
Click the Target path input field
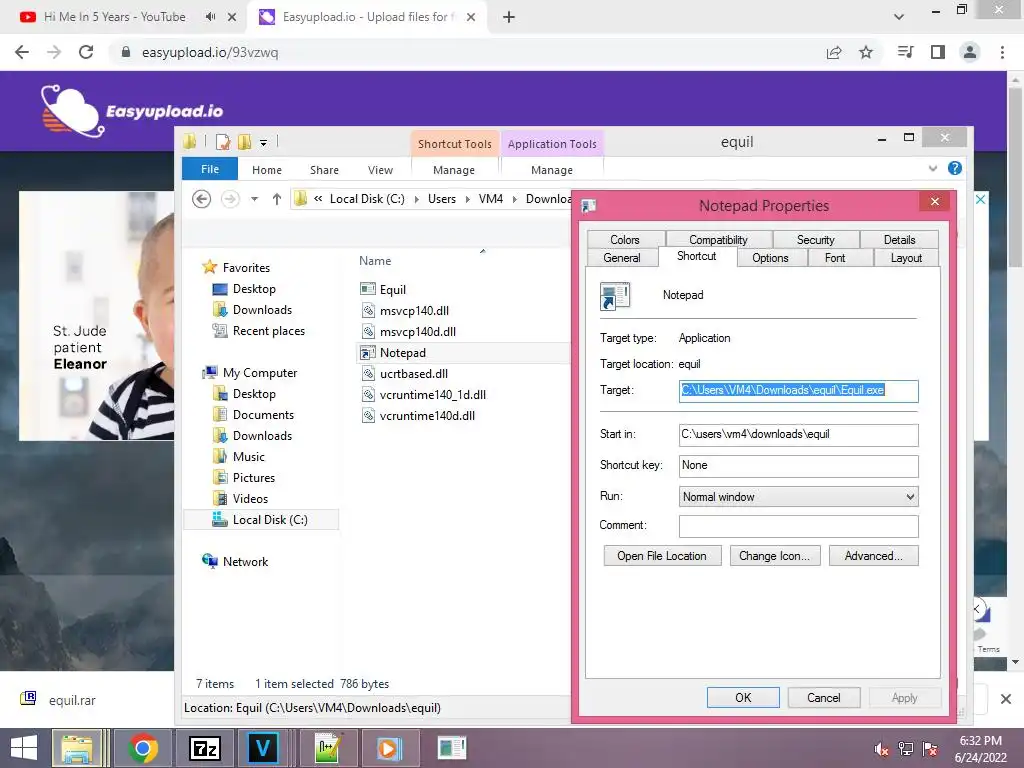coord(798,391)
